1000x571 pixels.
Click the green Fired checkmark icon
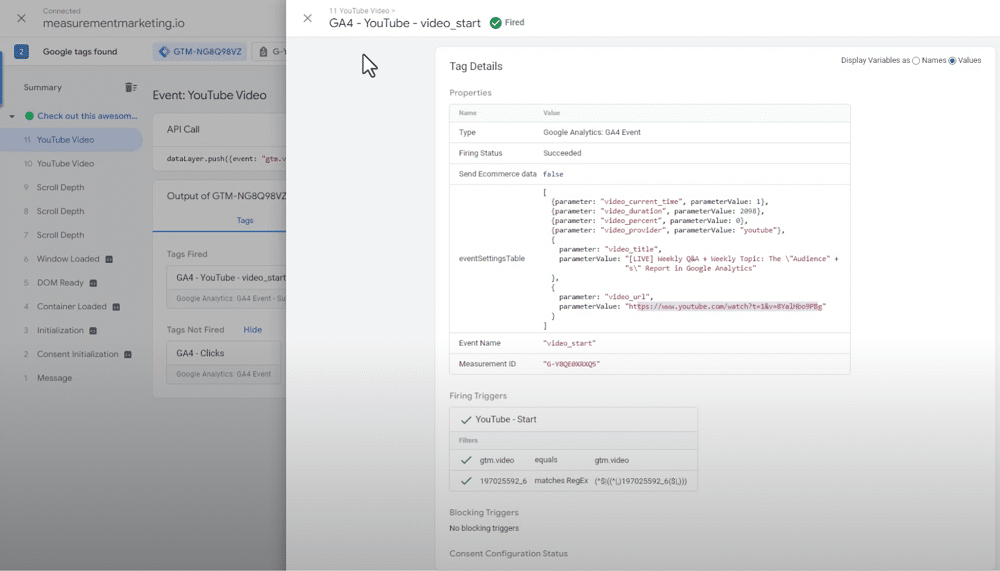coord(496,23)
